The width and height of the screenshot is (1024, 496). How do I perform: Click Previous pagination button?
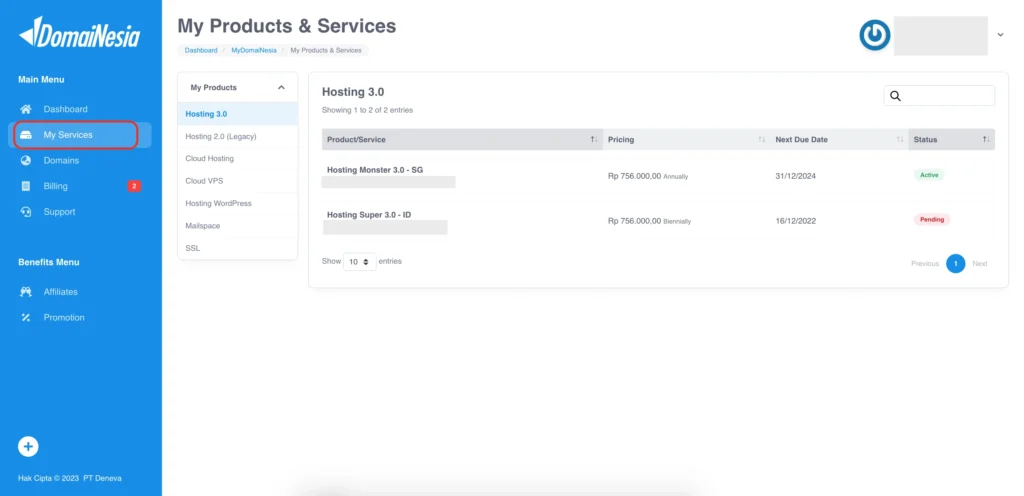pyautogui.click(x=925, y=264)
